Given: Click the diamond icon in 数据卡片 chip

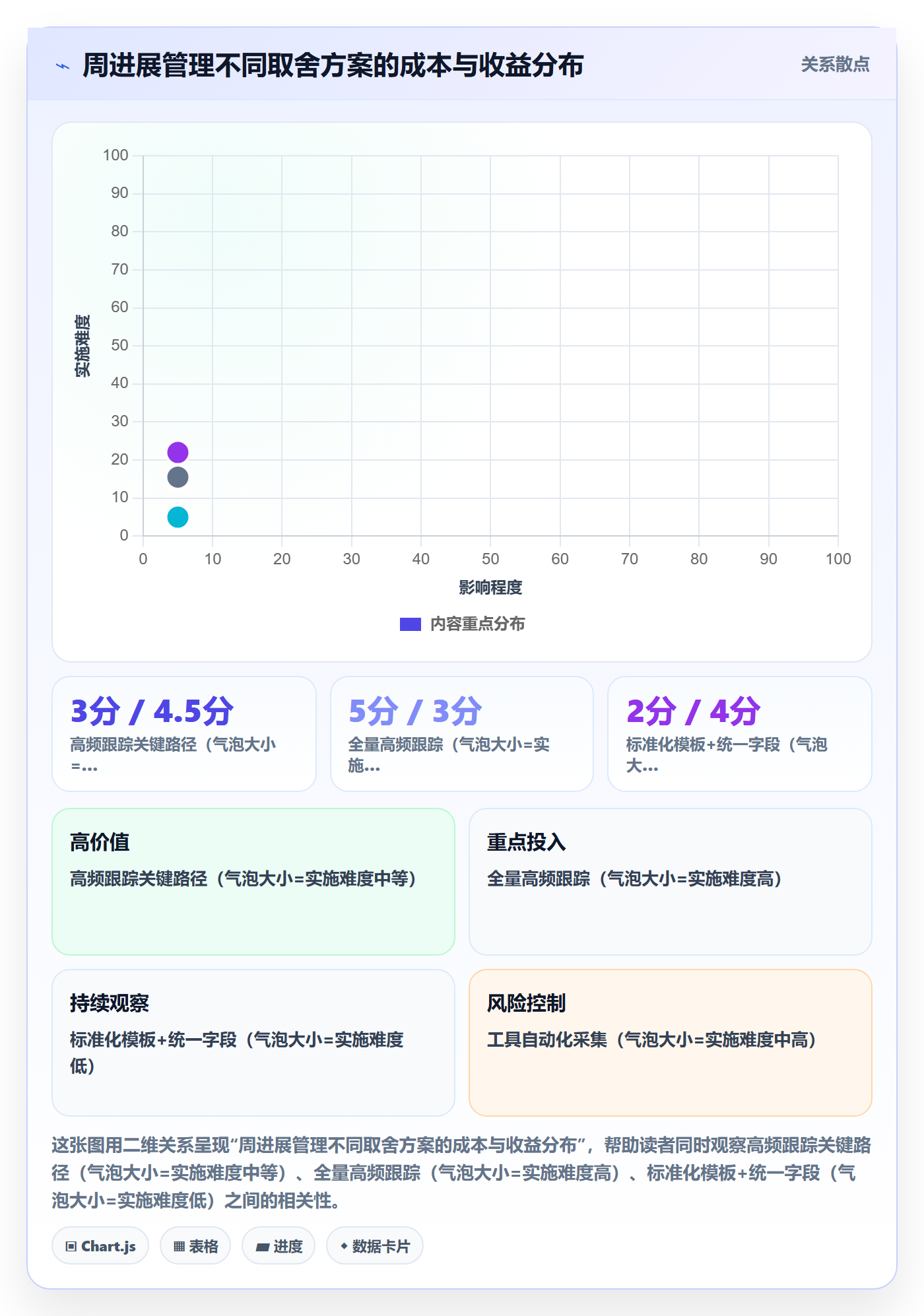Looking at the screenshot, I should tap(344, 1246).
